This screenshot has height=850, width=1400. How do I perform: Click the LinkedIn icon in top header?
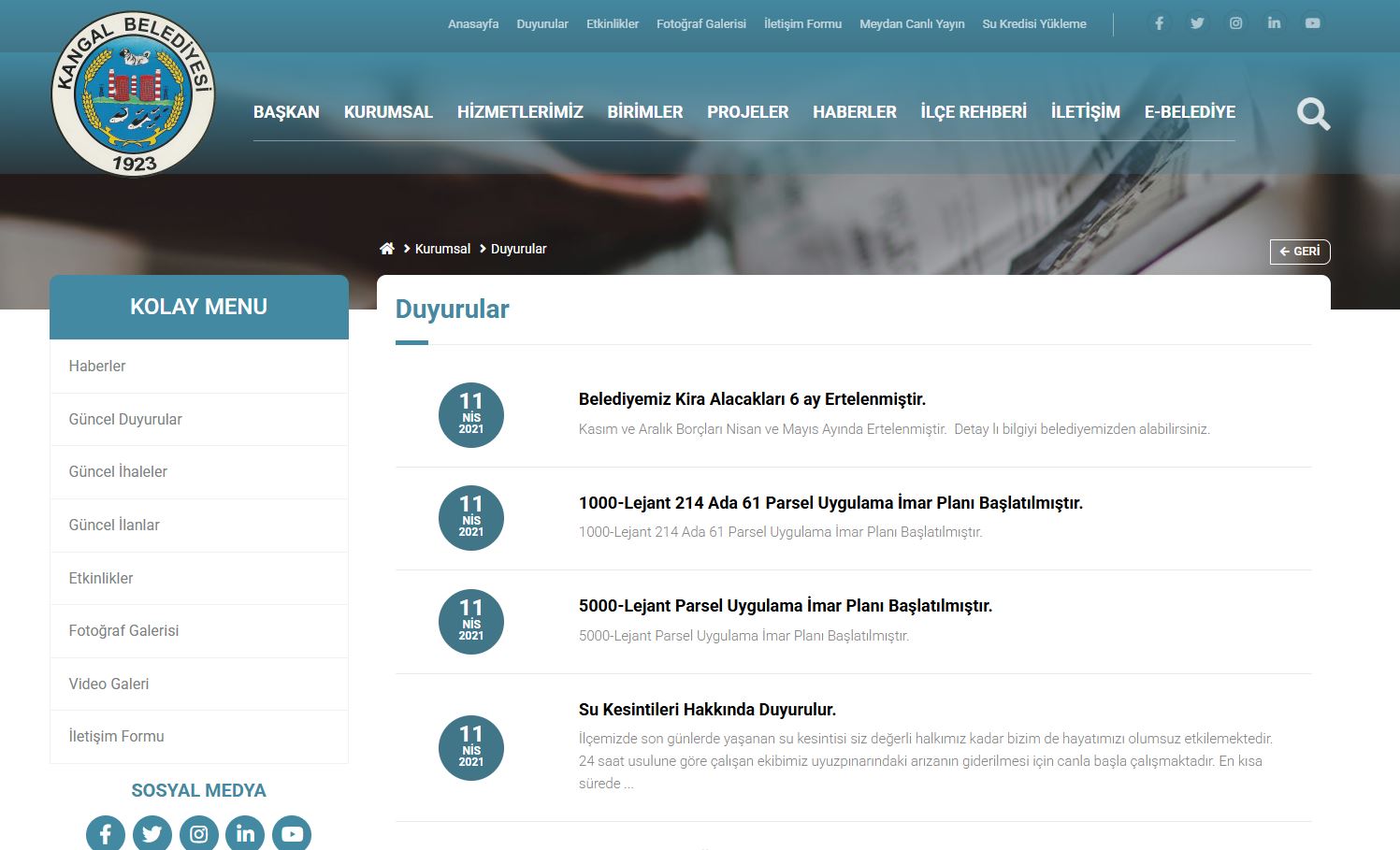click(x=1274, y=23)
